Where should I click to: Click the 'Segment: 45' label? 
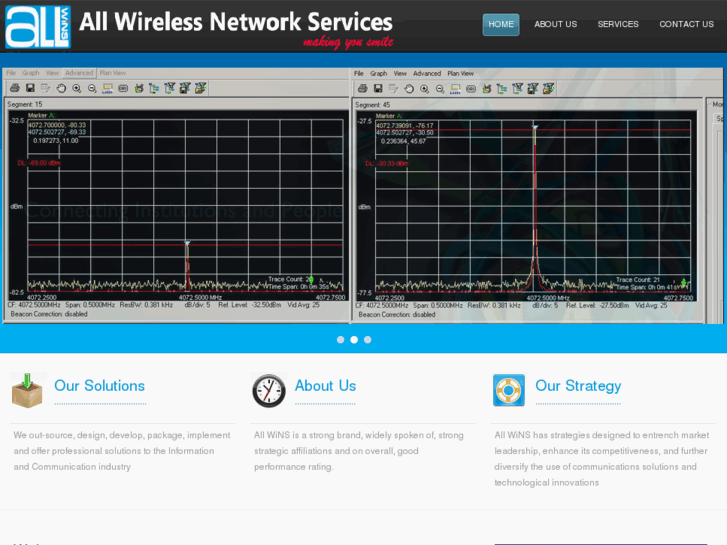373,105
